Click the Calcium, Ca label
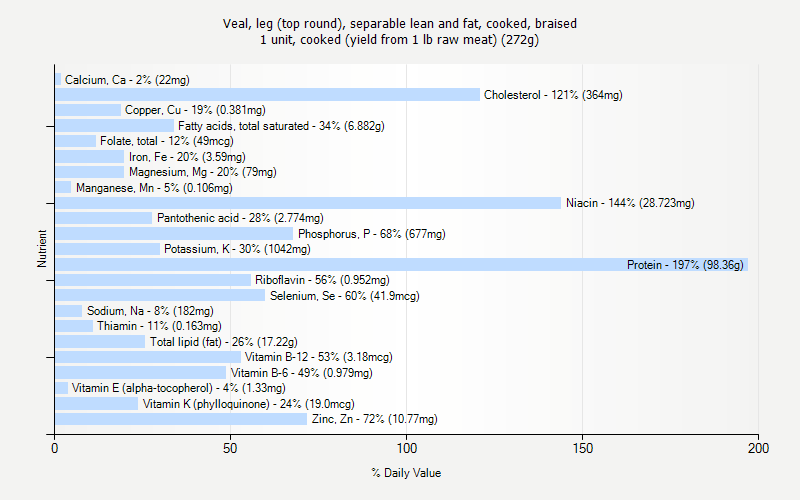The width and height of the screenshot is (800, 500). pyautogui.click(x=127, y=80)
